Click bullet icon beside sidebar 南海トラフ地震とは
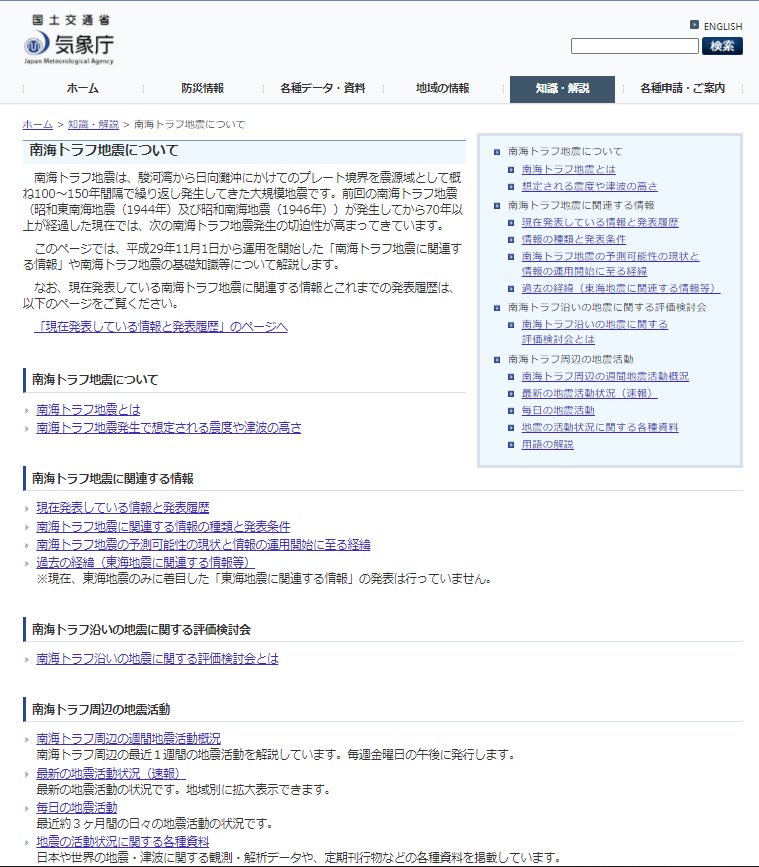This screenshot has height=867, width=759. [x=511, y=169]
